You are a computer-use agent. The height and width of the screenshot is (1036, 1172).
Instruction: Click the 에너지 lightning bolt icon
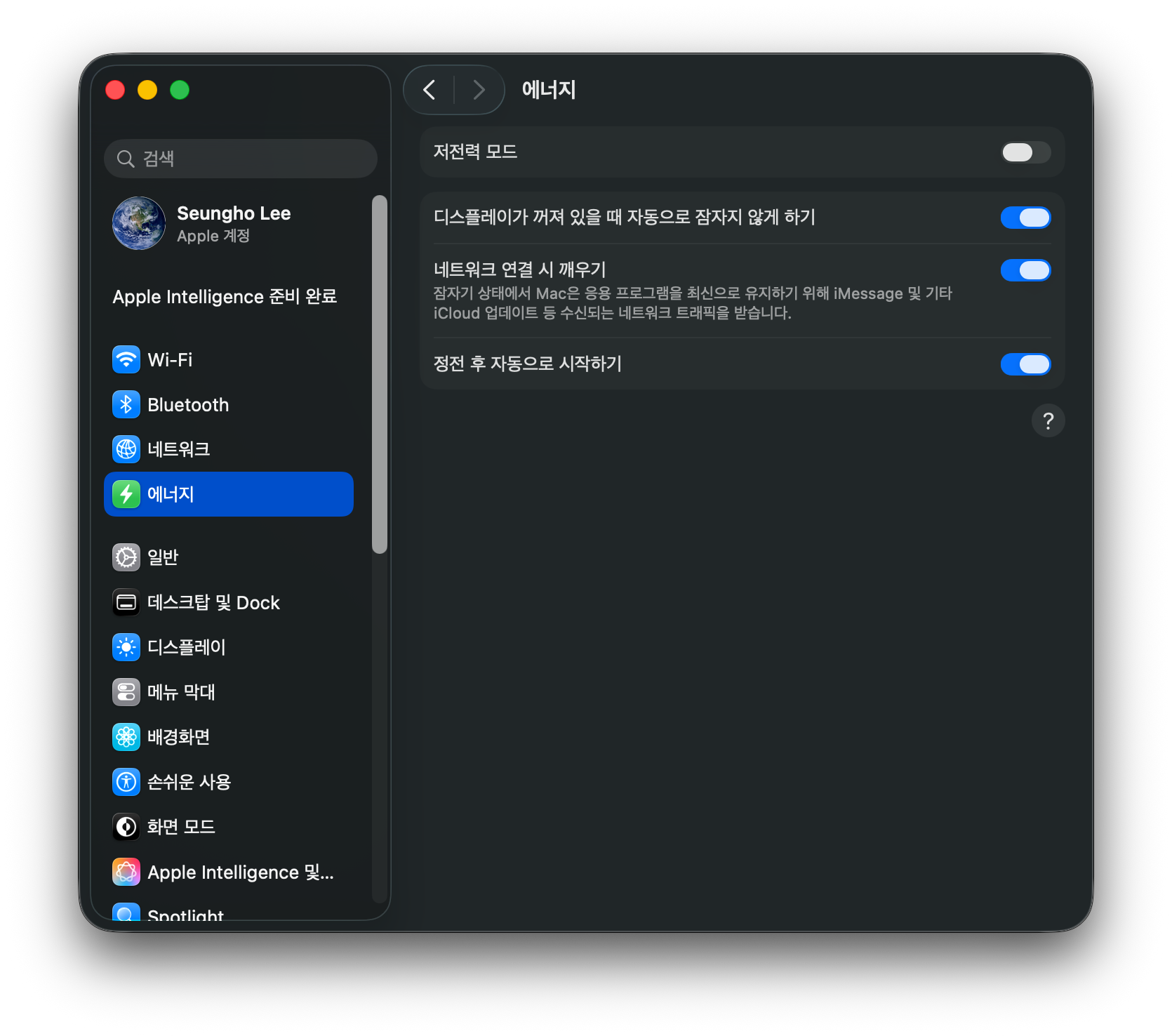click(126, 494)
